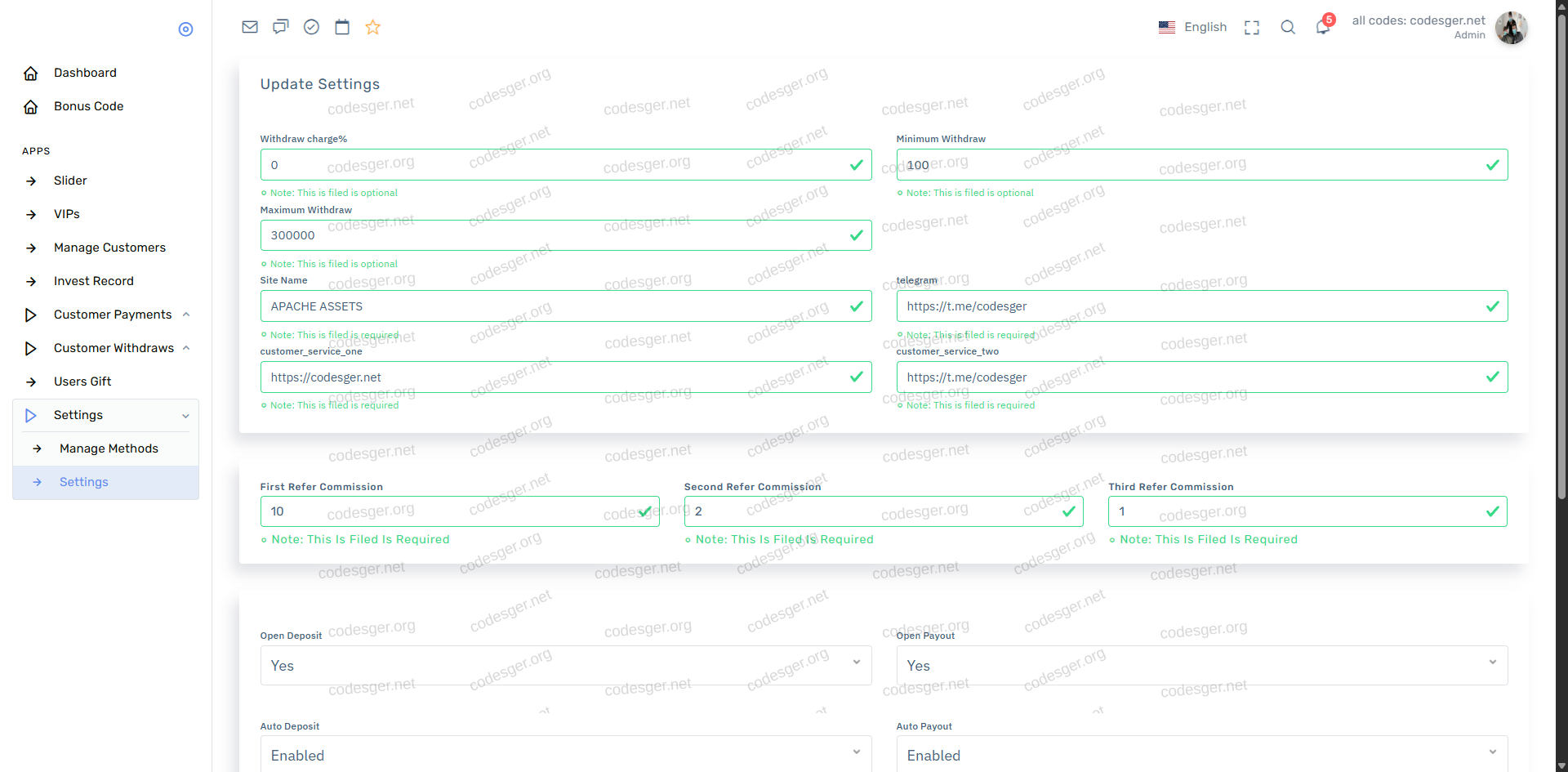Expand the Open Deposit dropdown
Viewport: 1568px width, 772px height.
[x=565, y=665]
